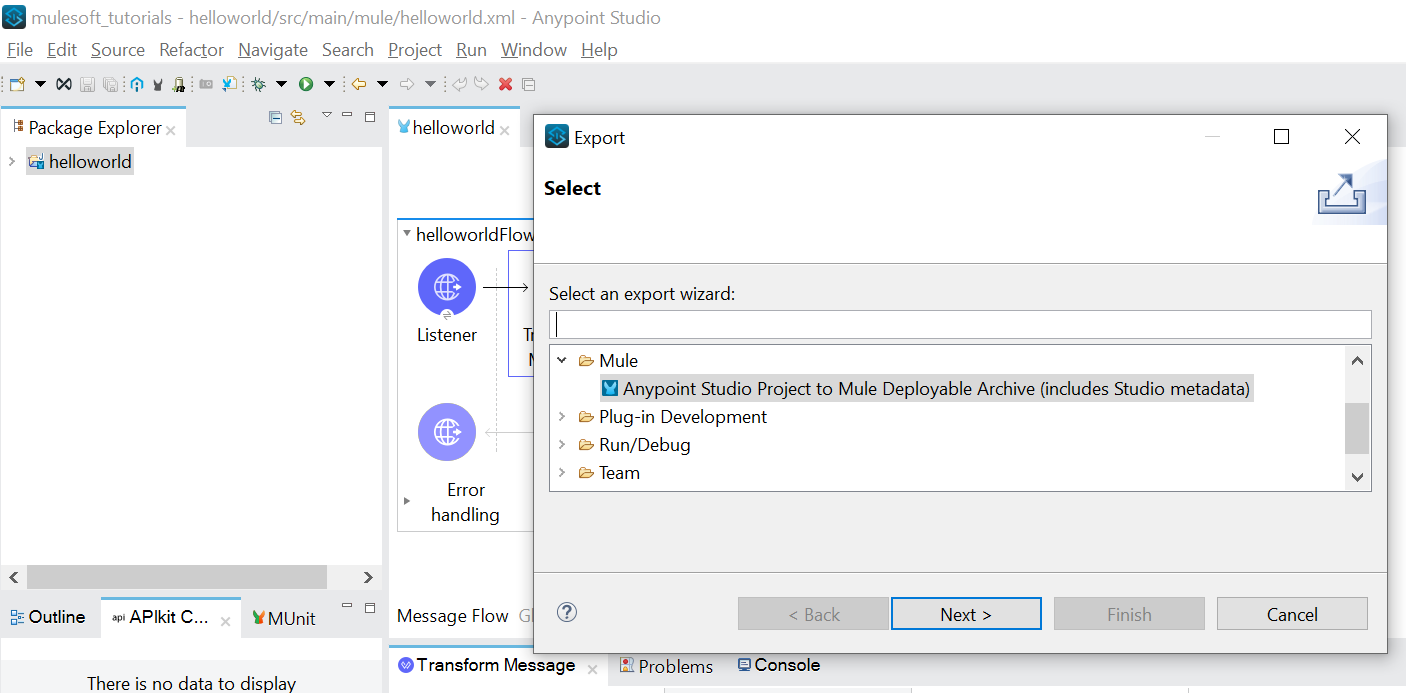Viewport: 1406px width, 693px height.
Task: Select the Save icon in the toolbar
Action: pyautogui.click(x=89, y=83)
